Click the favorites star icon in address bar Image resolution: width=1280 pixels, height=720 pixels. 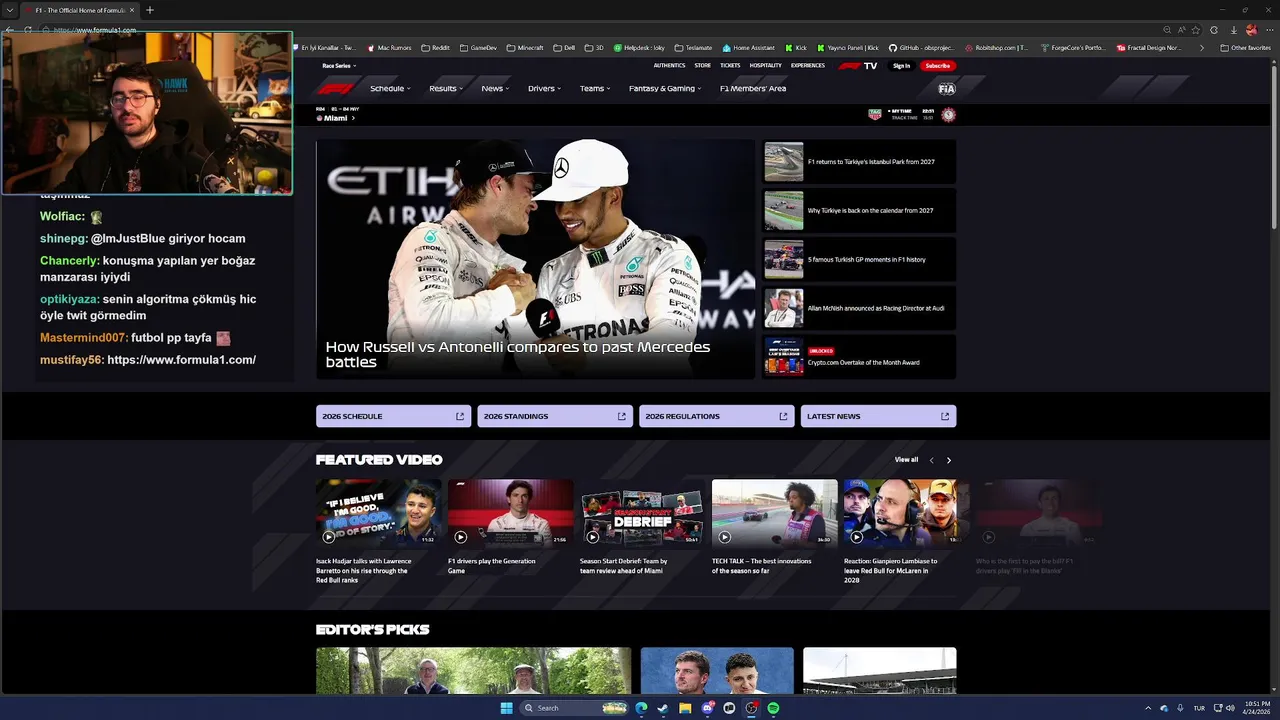point(1196,30)
